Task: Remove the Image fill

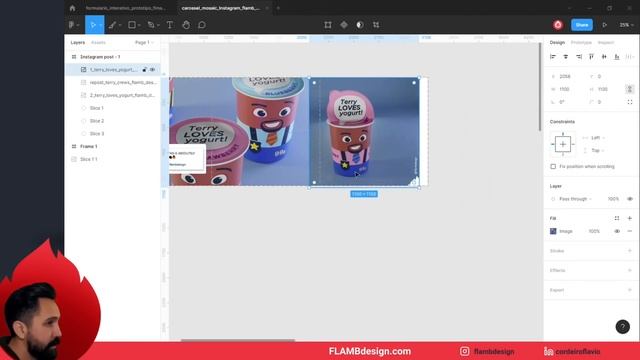Action: point(630,231)
